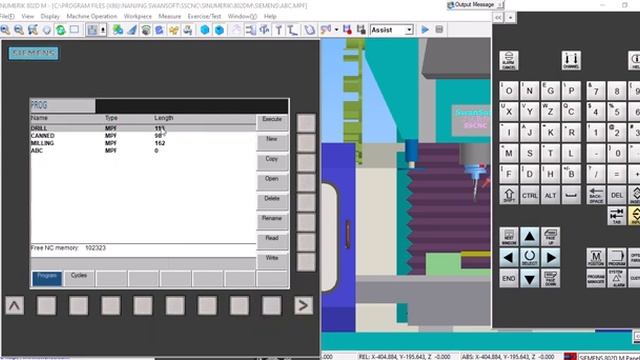
Task: Click the circular Select key
Action: pyautogui.click(x=529, y=258)
